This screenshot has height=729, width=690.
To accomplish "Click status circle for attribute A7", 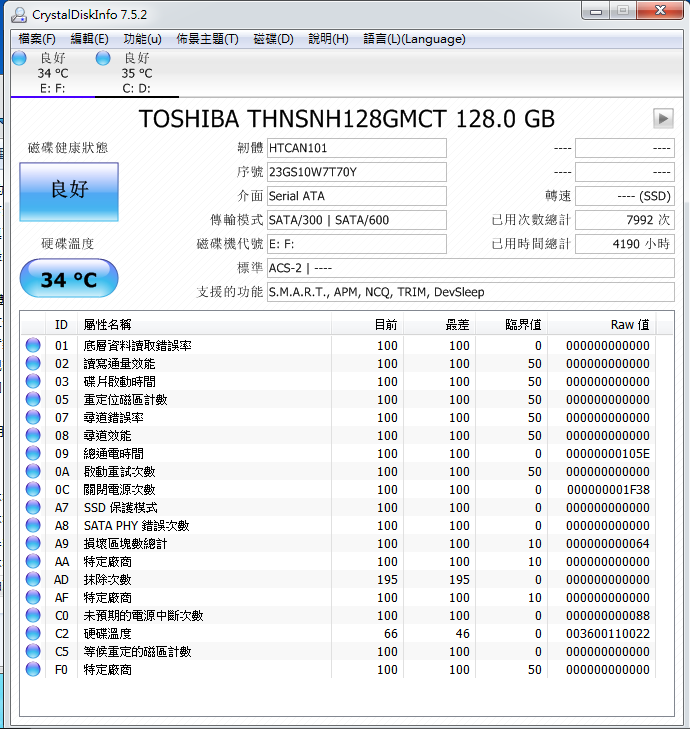I will (x=33, y=507).
